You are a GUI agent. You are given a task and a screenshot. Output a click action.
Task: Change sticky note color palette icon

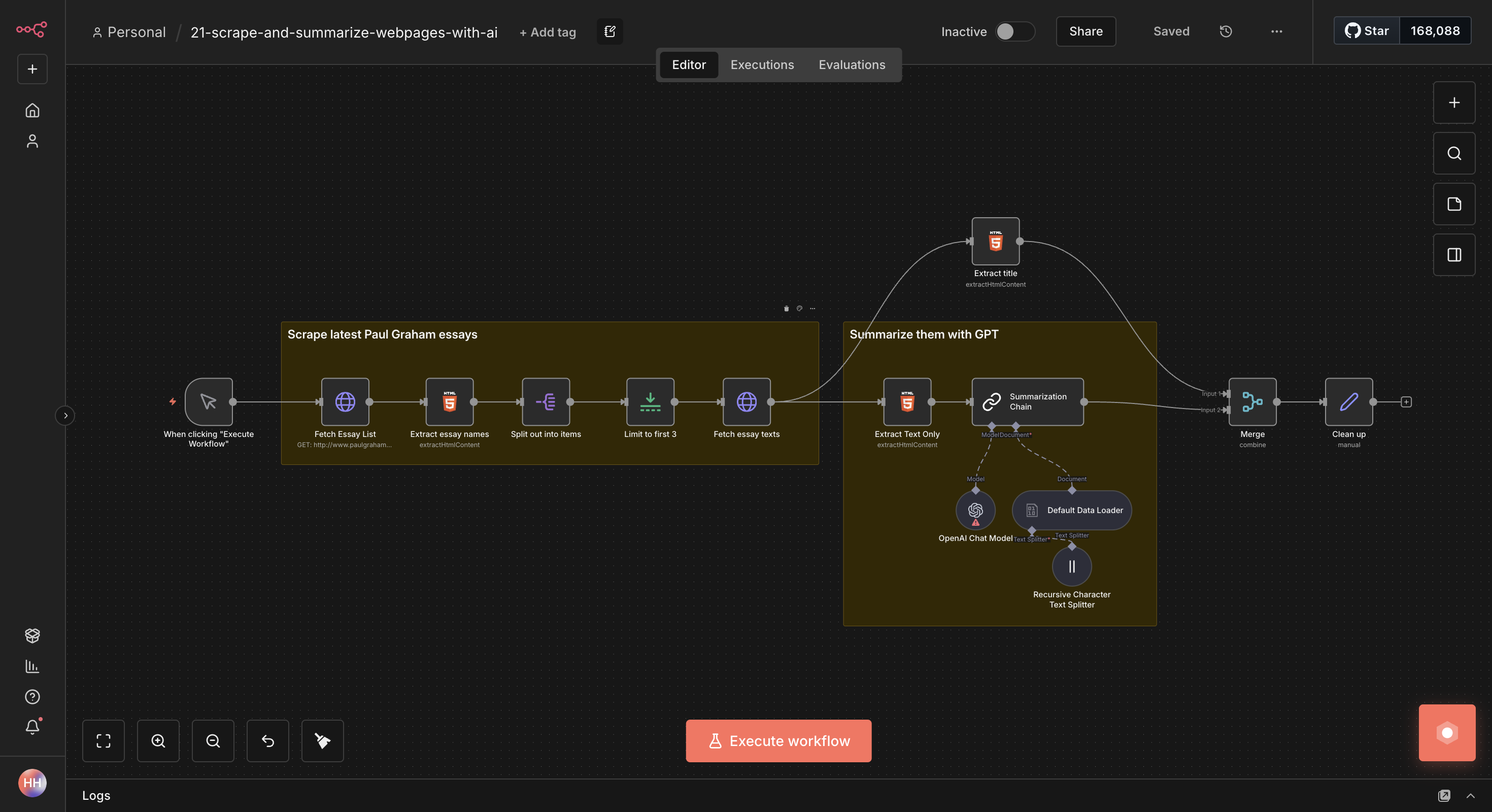799,308
